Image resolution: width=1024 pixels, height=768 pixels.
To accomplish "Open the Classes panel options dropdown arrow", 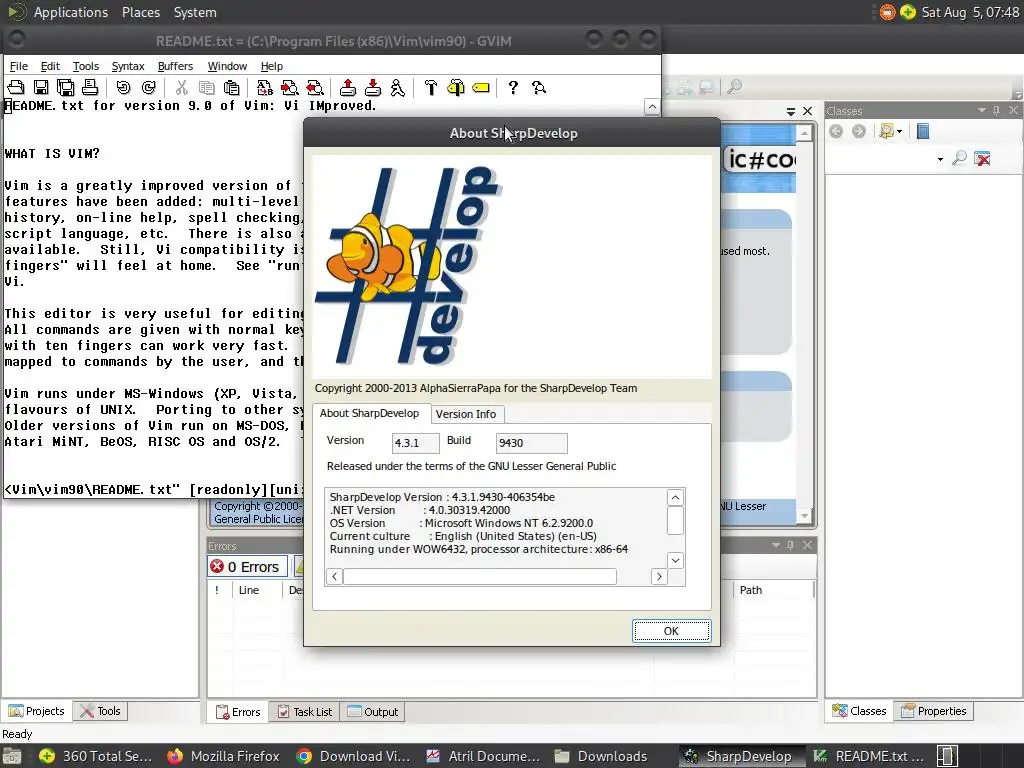I will click(982, 110).
